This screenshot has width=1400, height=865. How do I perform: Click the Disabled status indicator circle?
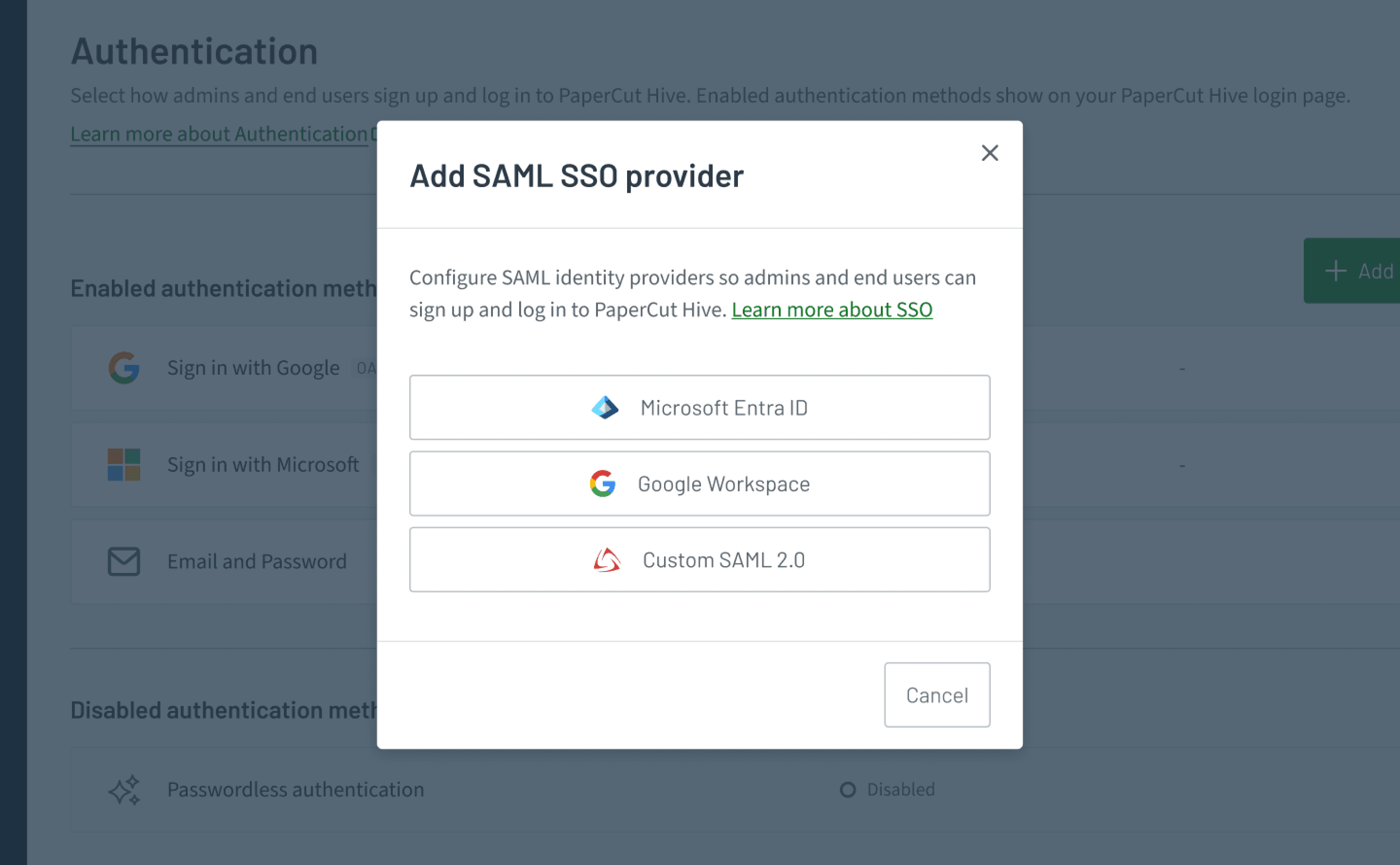847,790
